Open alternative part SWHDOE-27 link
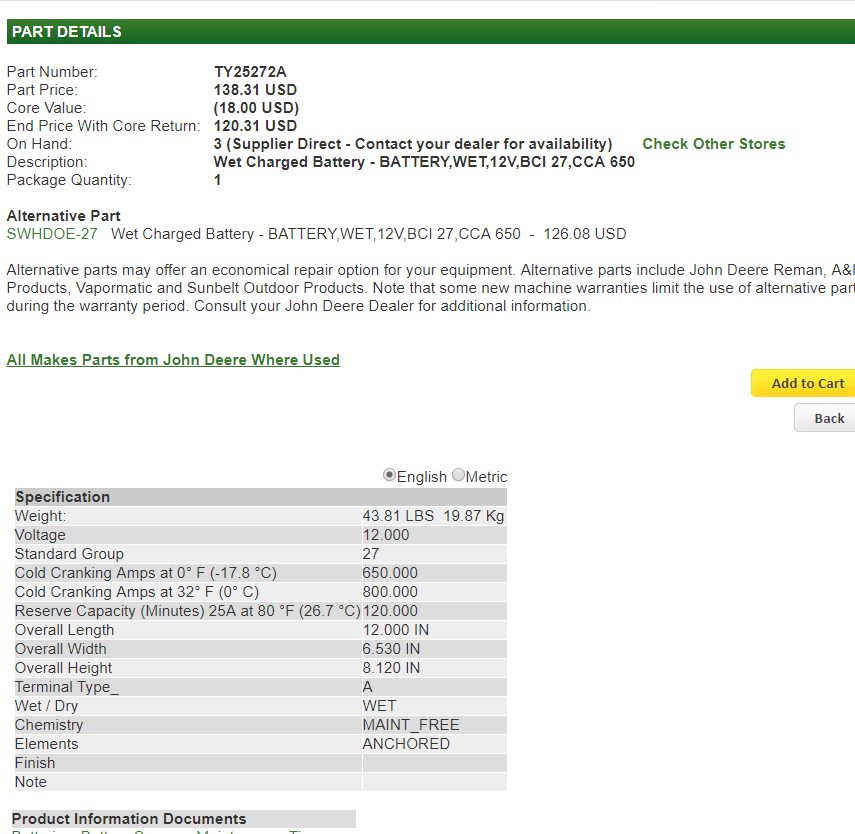 [52, 234]
